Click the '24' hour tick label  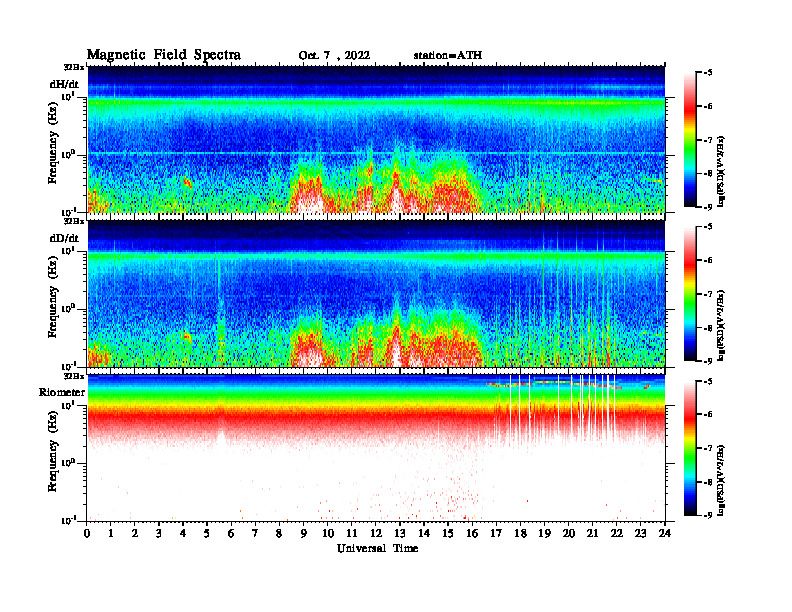pyautogui.click(x=665, y=534)
